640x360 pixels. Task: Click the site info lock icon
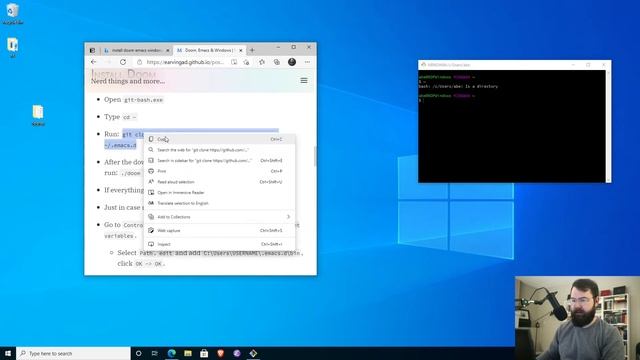pos(139,62)
